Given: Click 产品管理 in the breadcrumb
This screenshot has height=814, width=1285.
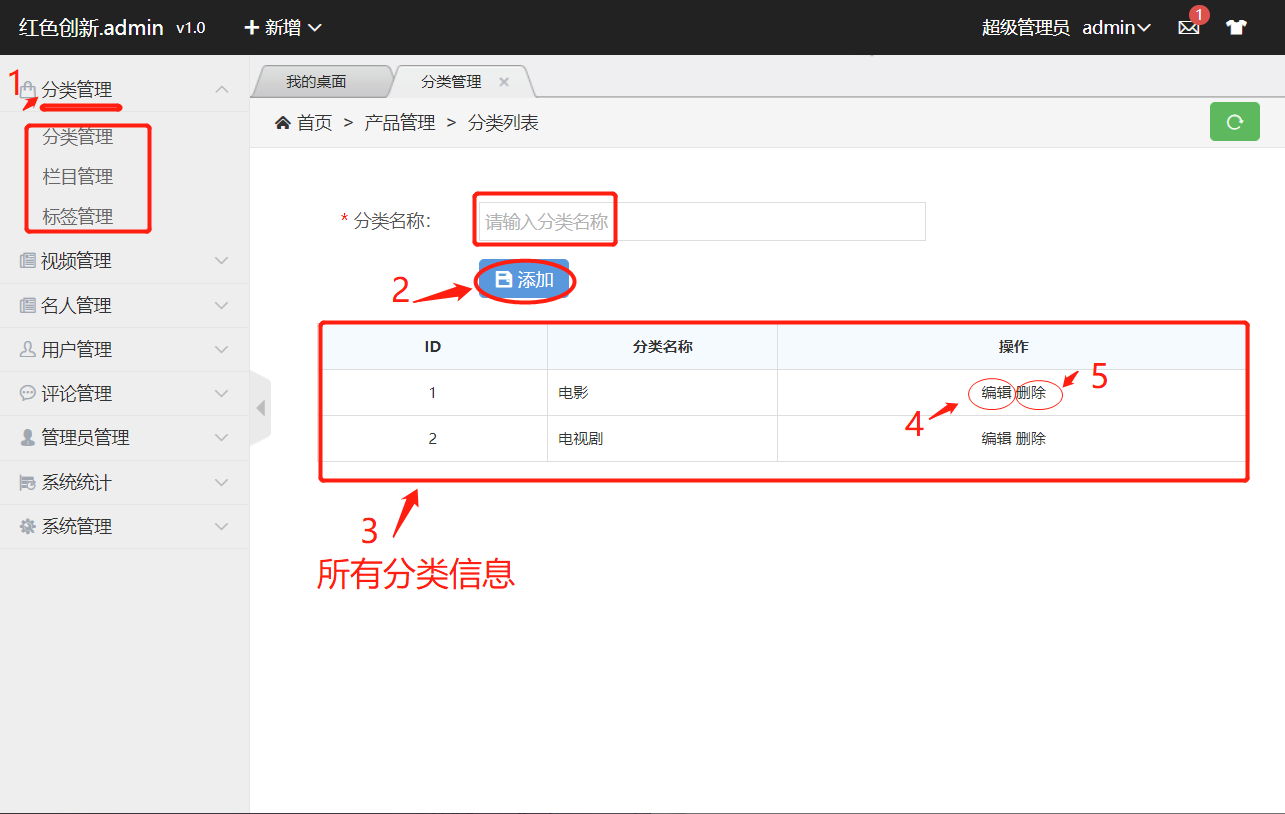Looking at the screenshot, I should click(400, 123).
